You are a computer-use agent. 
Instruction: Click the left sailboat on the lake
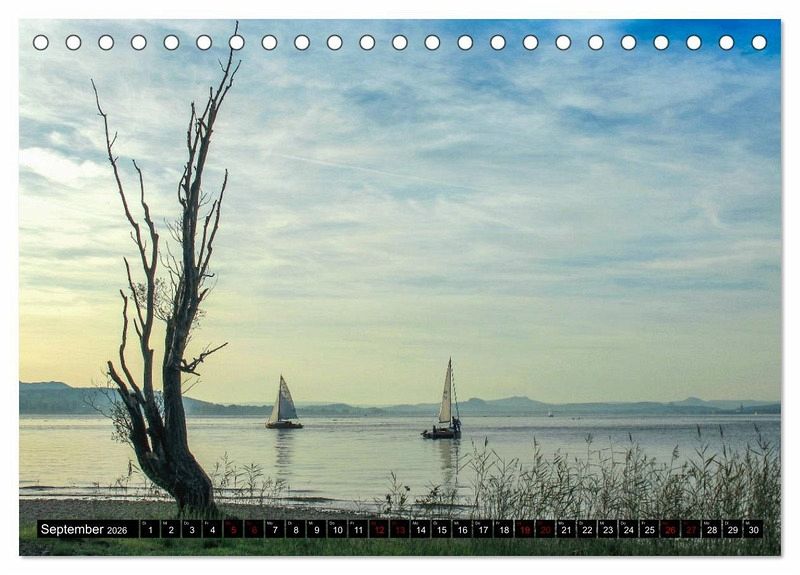tap(284, 405)
